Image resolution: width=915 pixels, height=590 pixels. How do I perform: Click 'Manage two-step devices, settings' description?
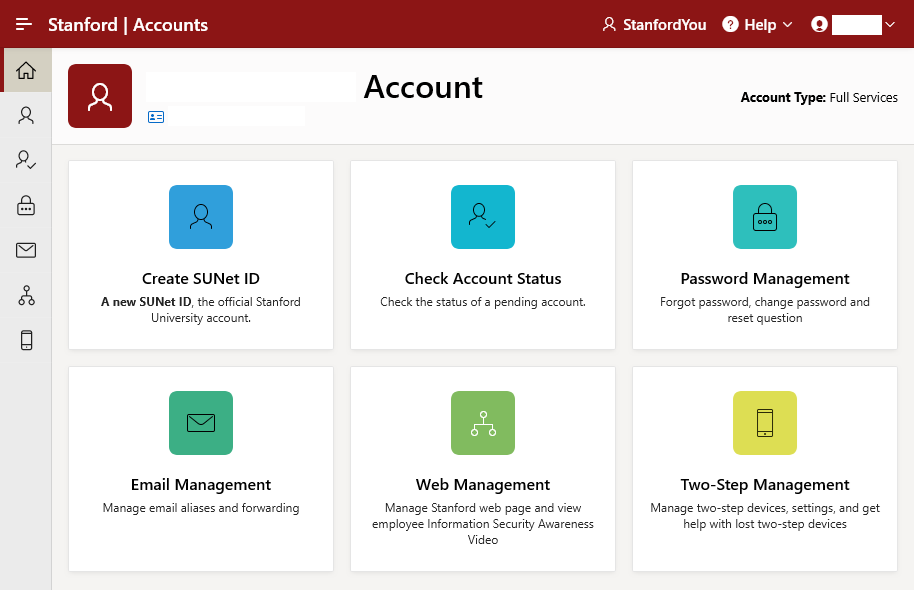764,516
